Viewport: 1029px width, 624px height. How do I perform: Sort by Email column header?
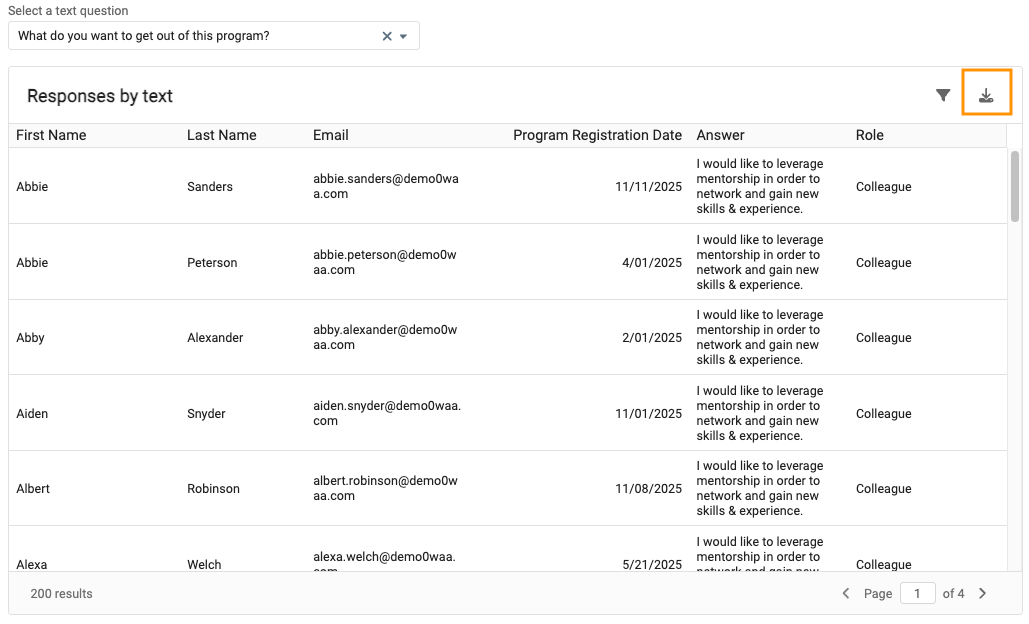[331, 135]
